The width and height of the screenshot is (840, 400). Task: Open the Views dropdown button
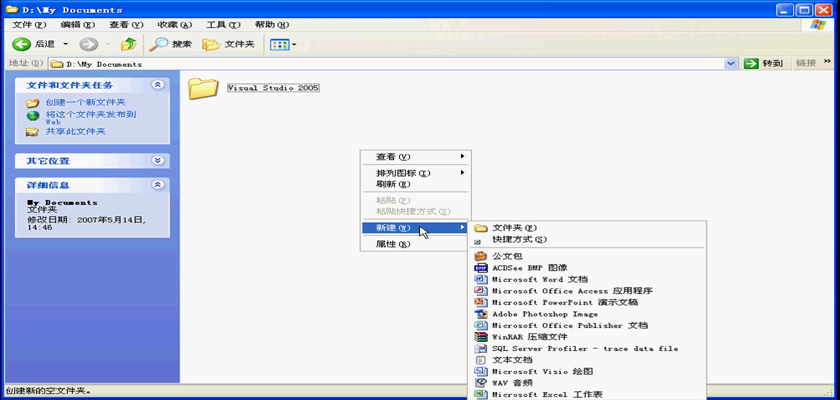point(283,44)
